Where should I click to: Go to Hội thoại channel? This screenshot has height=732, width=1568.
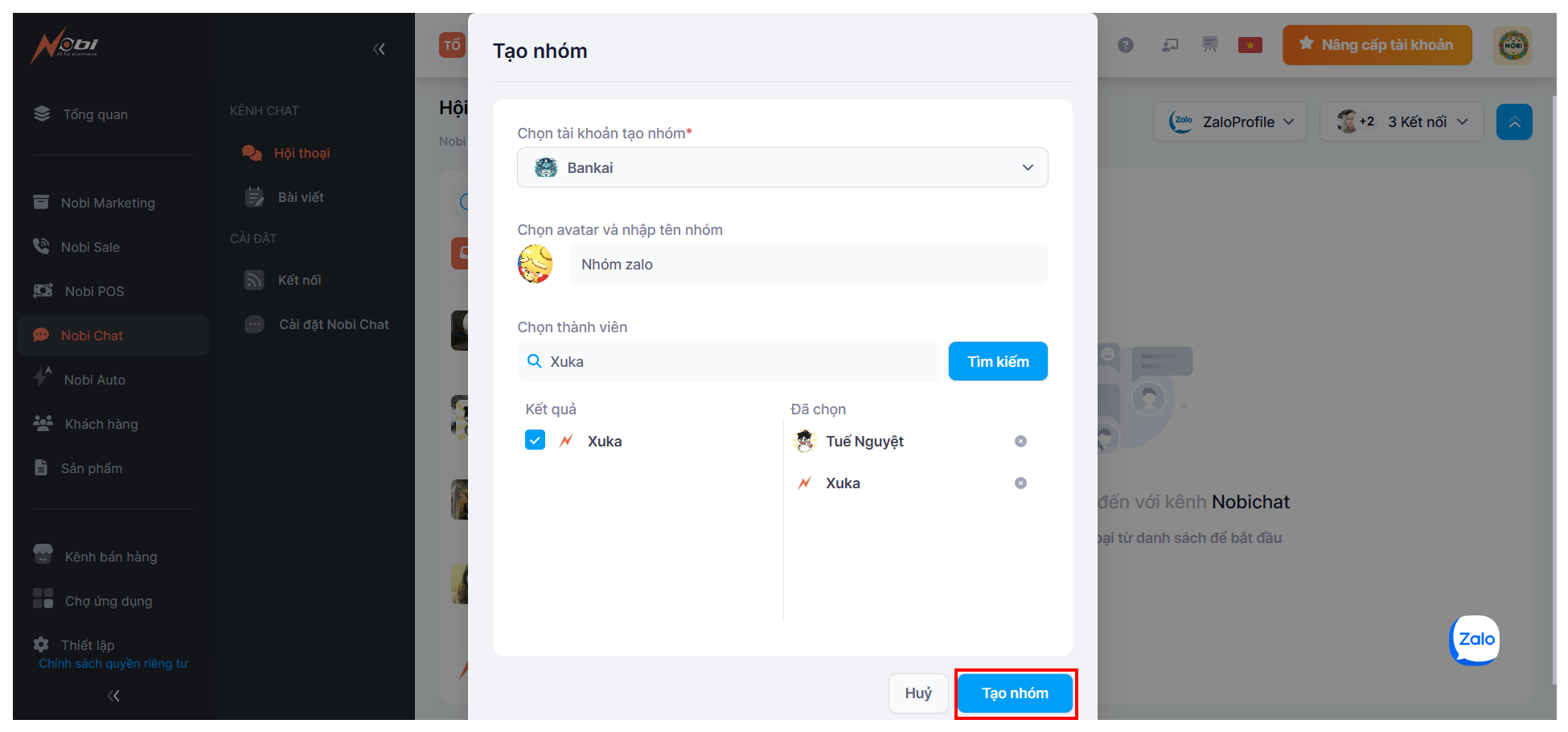coord(302,153)
